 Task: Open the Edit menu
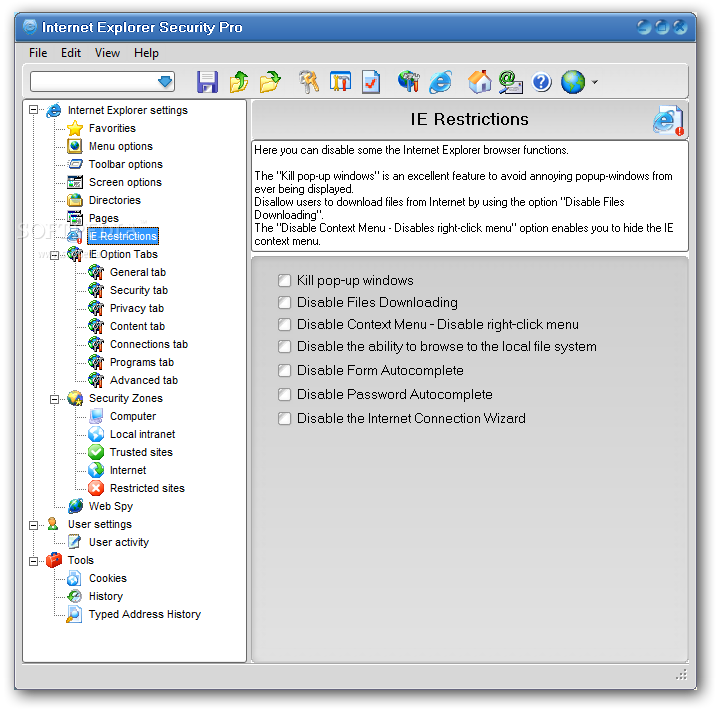(x=71, y=53)
